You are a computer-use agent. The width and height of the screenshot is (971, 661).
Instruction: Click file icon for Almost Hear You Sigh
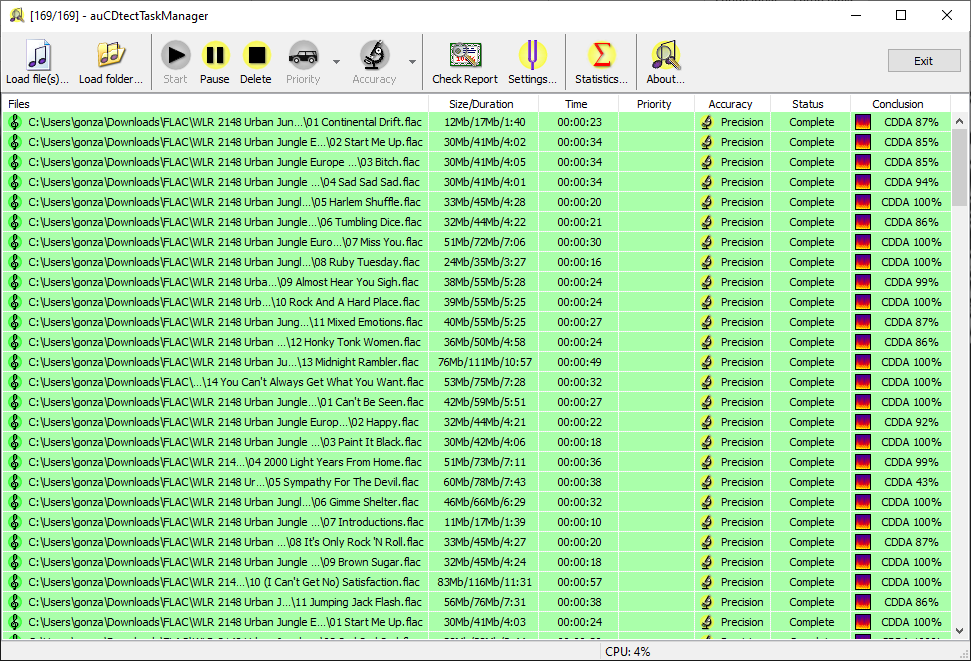pos(15,282)
